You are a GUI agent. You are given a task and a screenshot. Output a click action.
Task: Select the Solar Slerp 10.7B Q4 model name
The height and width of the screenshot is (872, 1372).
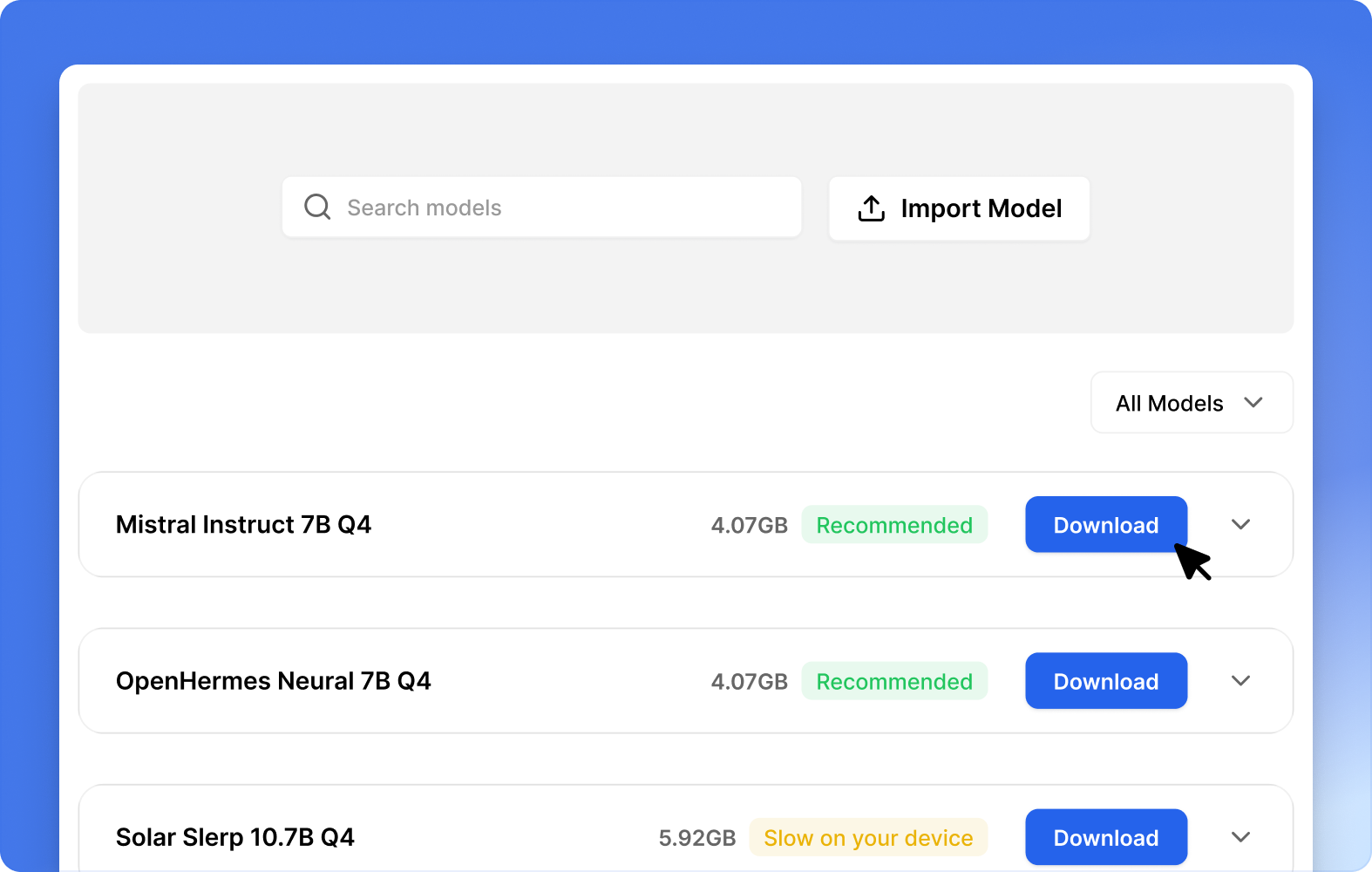point(234,837)
